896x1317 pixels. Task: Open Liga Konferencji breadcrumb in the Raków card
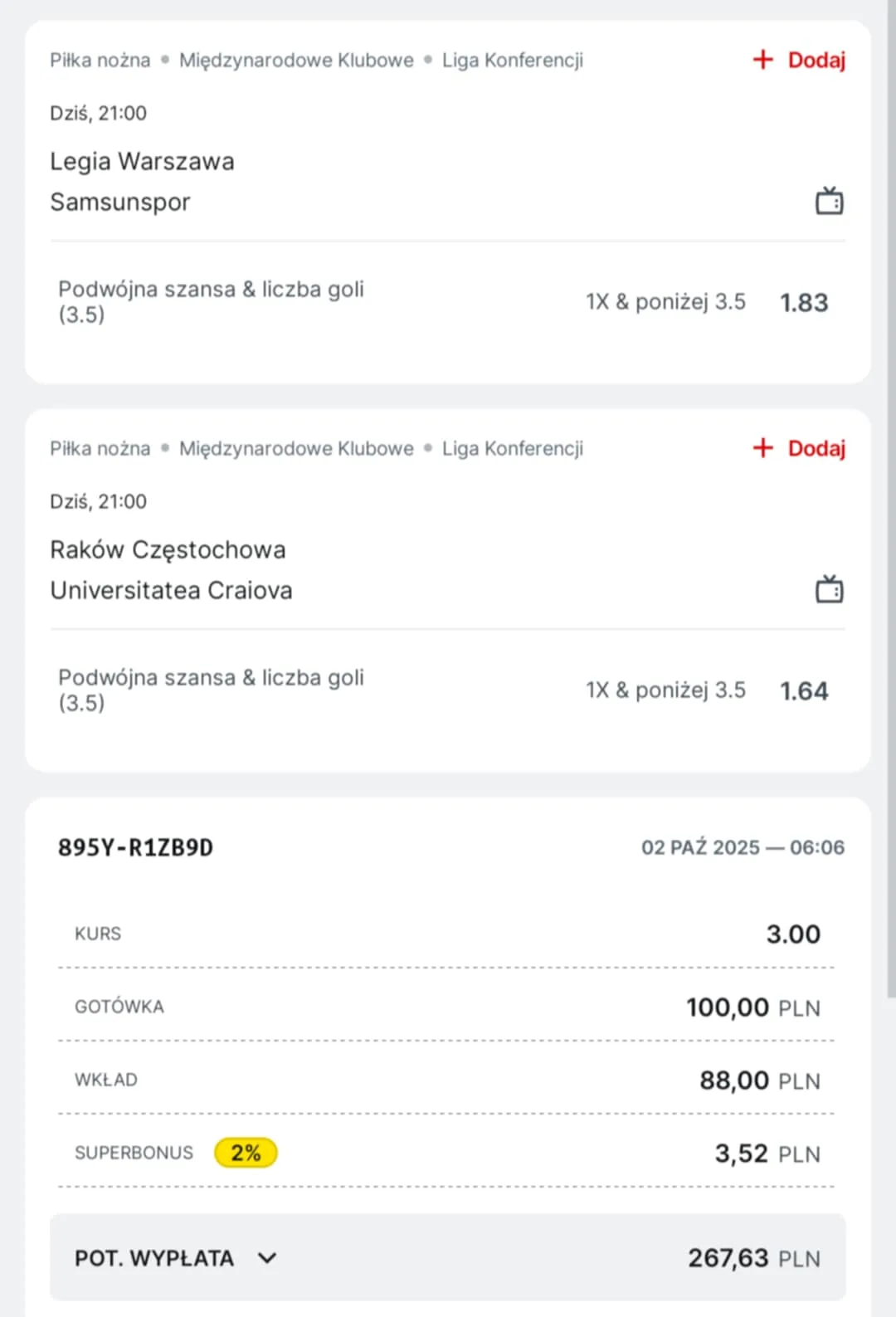pos(512,449)
